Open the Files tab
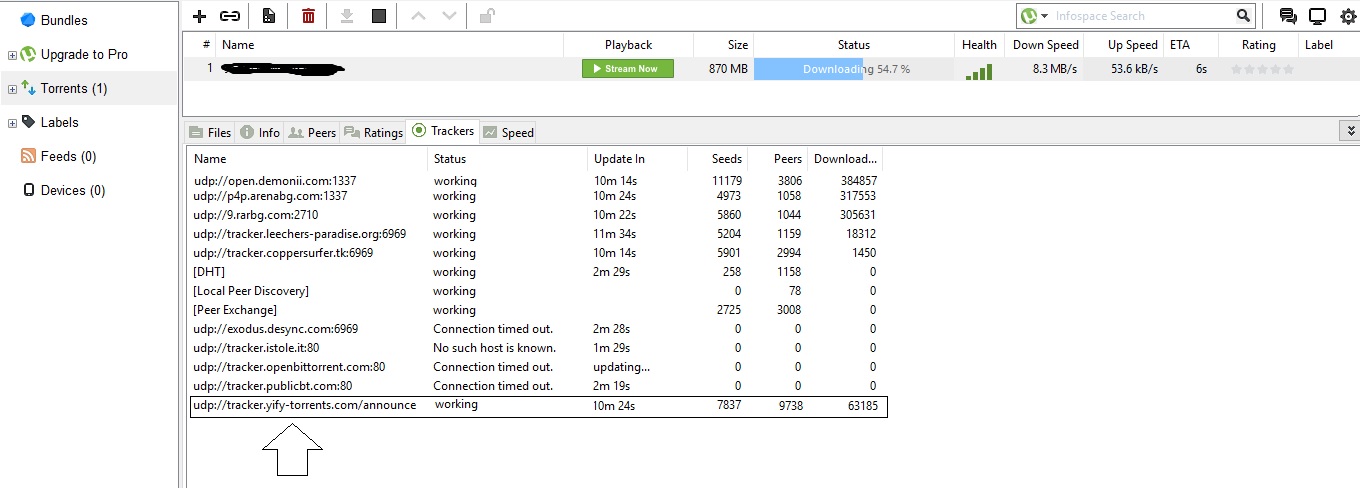Image resolution: width=1360 pixels, height=488 pixels. pos(209,132)
